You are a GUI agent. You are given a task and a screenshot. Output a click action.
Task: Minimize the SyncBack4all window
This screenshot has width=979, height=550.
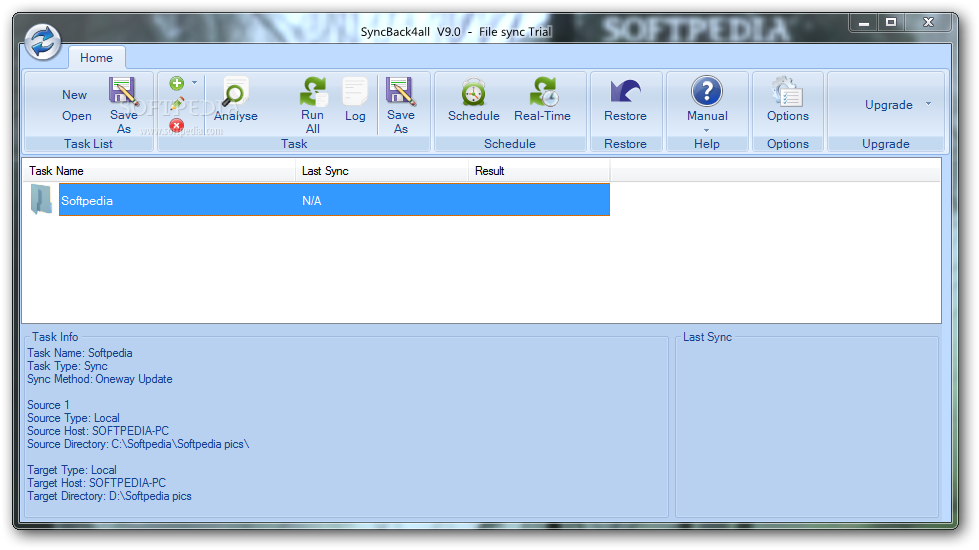(x=864, y=23)
